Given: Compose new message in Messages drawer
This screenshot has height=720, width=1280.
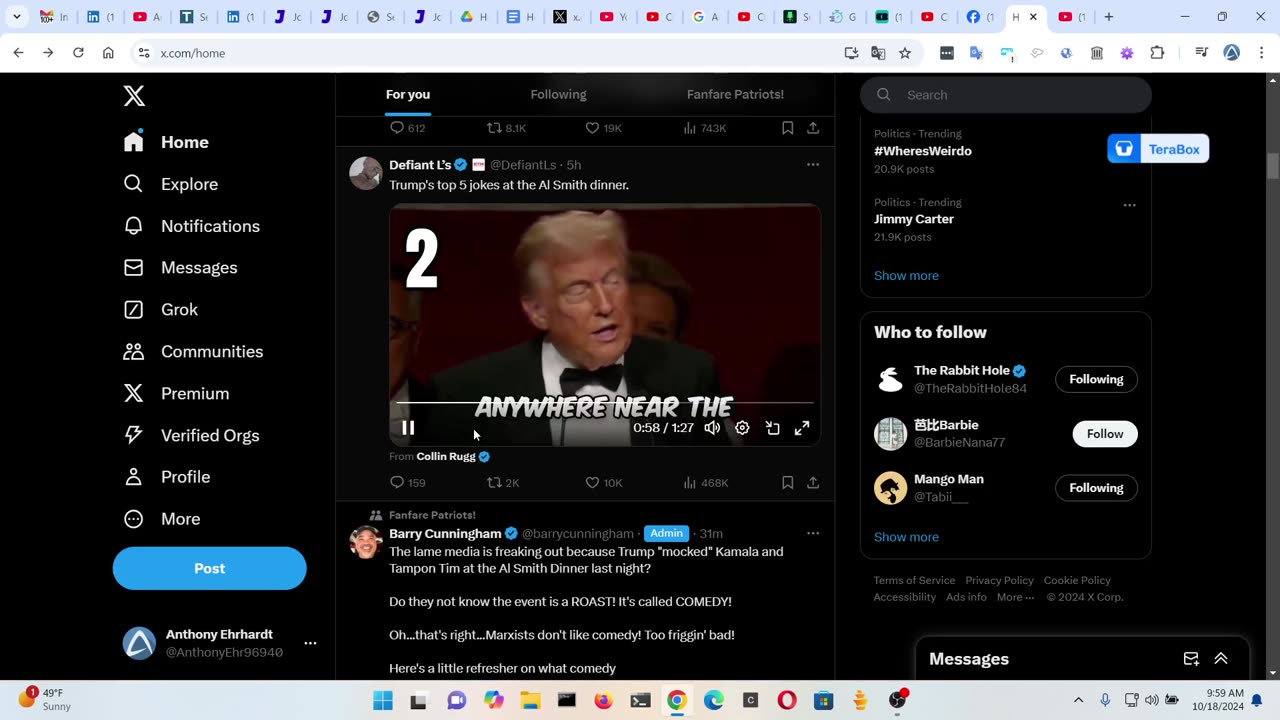Looking at the screenshot, I should point(1191,659).
